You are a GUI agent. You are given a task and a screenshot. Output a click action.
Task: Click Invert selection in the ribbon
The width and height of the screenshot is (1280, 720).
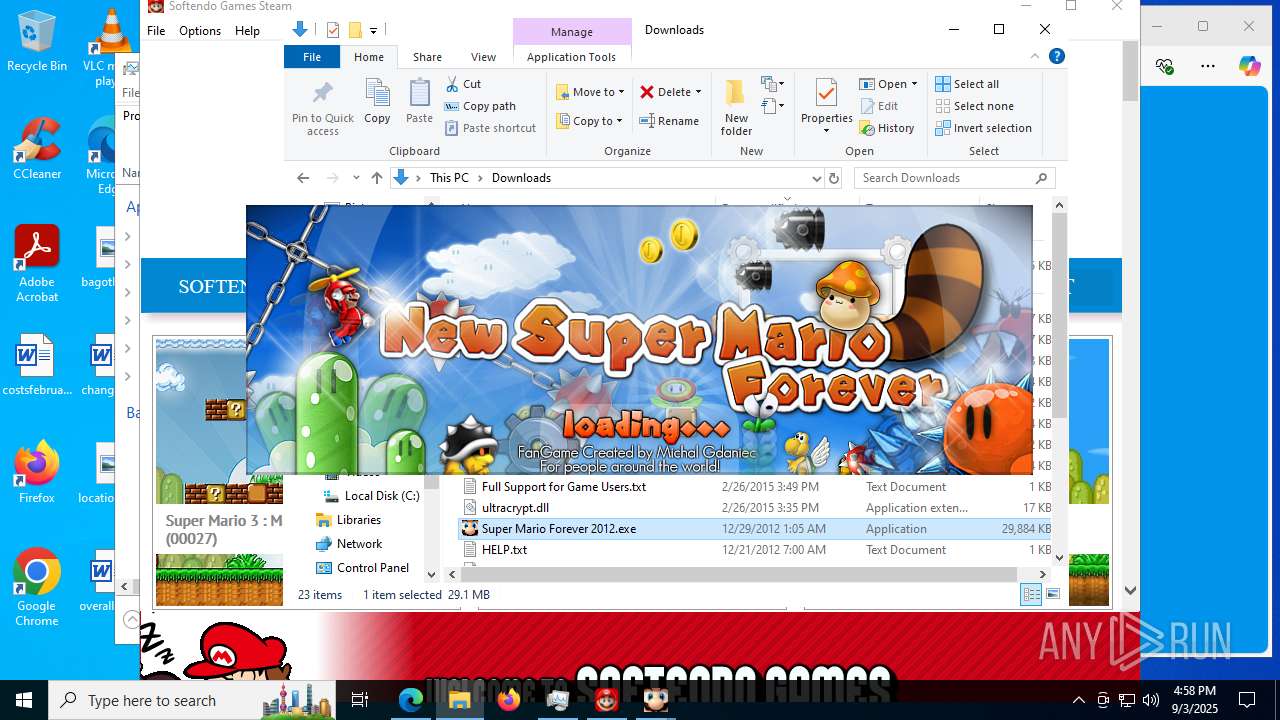coord(983,128)
